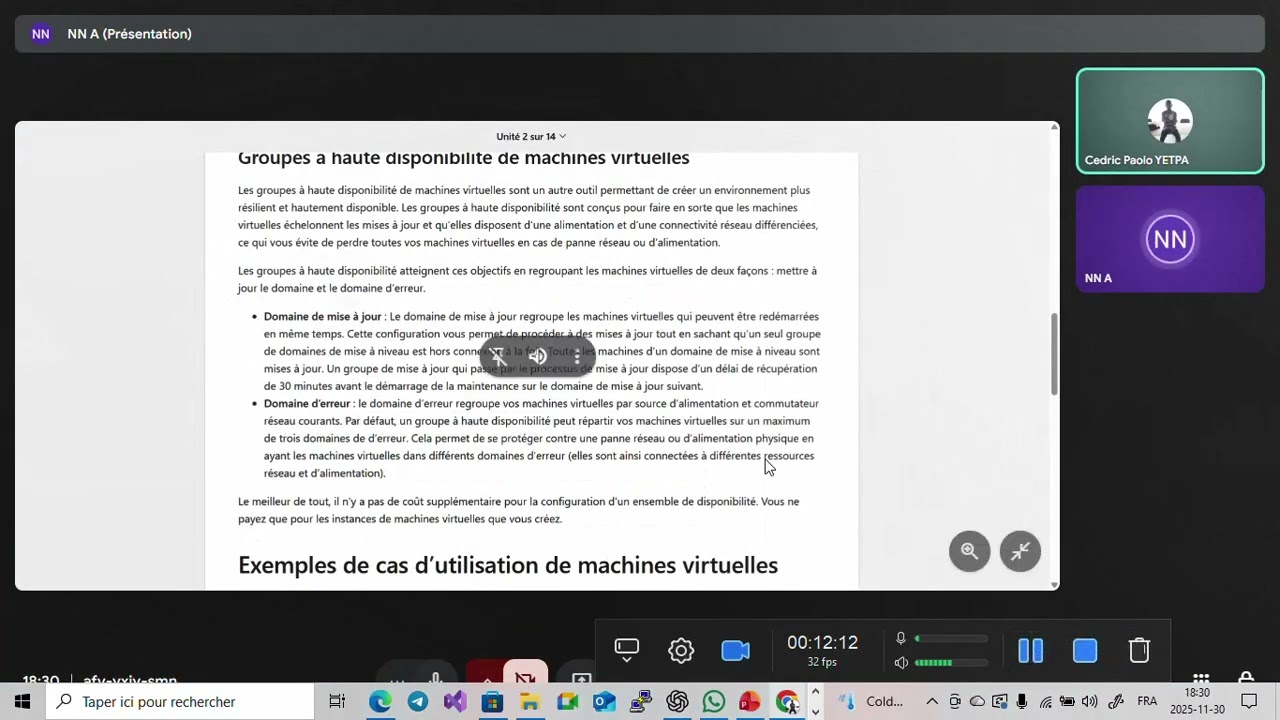
Task: Open the Windows Start menu
Action: point(22,702)
